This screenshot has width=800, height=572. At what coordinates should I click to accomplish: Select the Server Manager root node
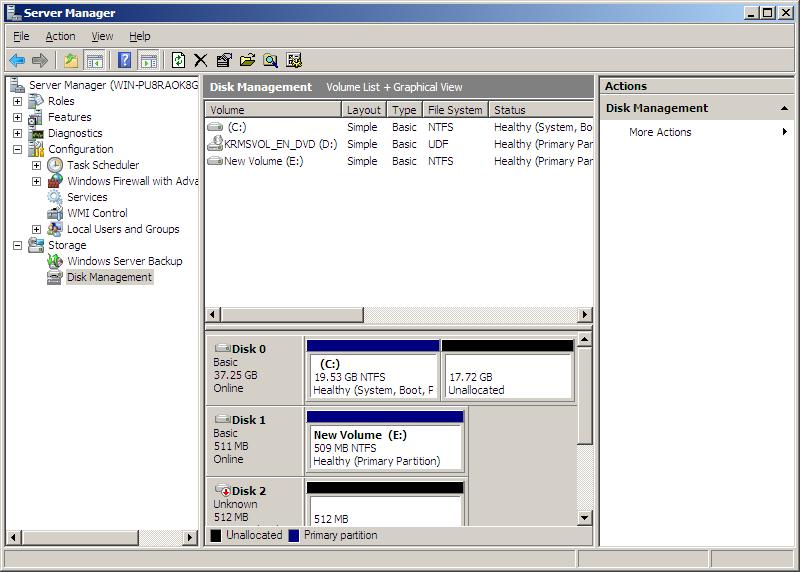click(x=113, y=85)
